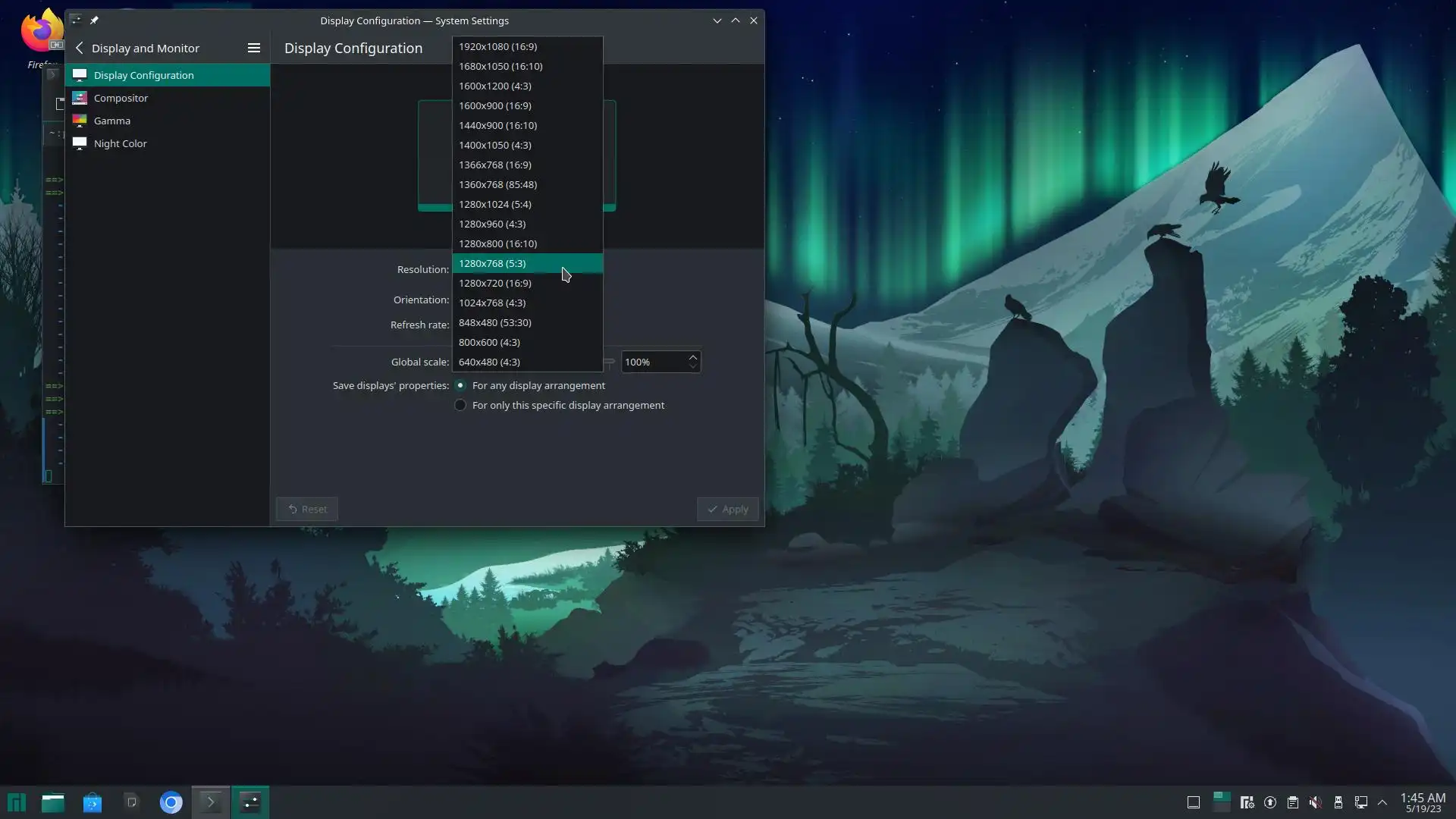Open the Compositor settings page
1456x819 pixels.
tap(121, 98)
